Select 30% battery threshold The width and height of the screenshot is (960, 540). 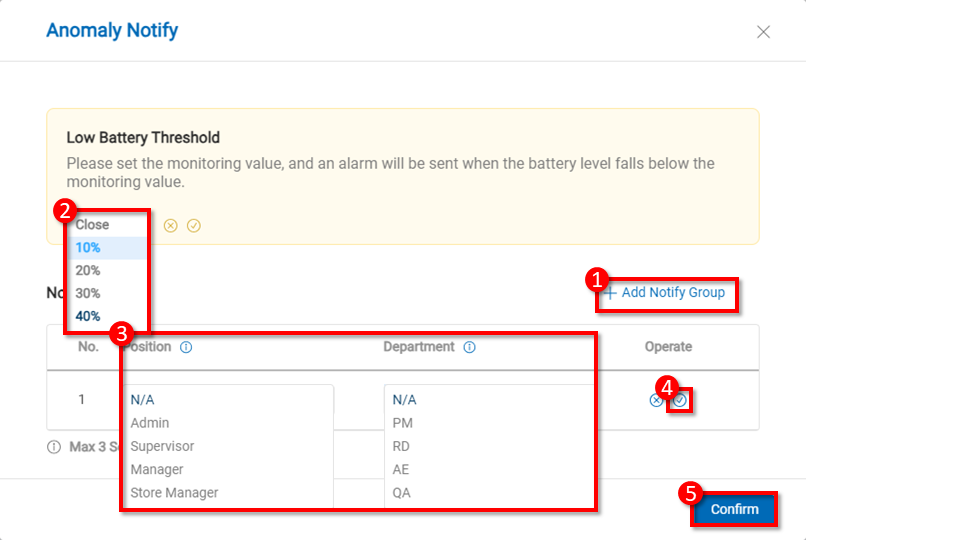point(88,294)
